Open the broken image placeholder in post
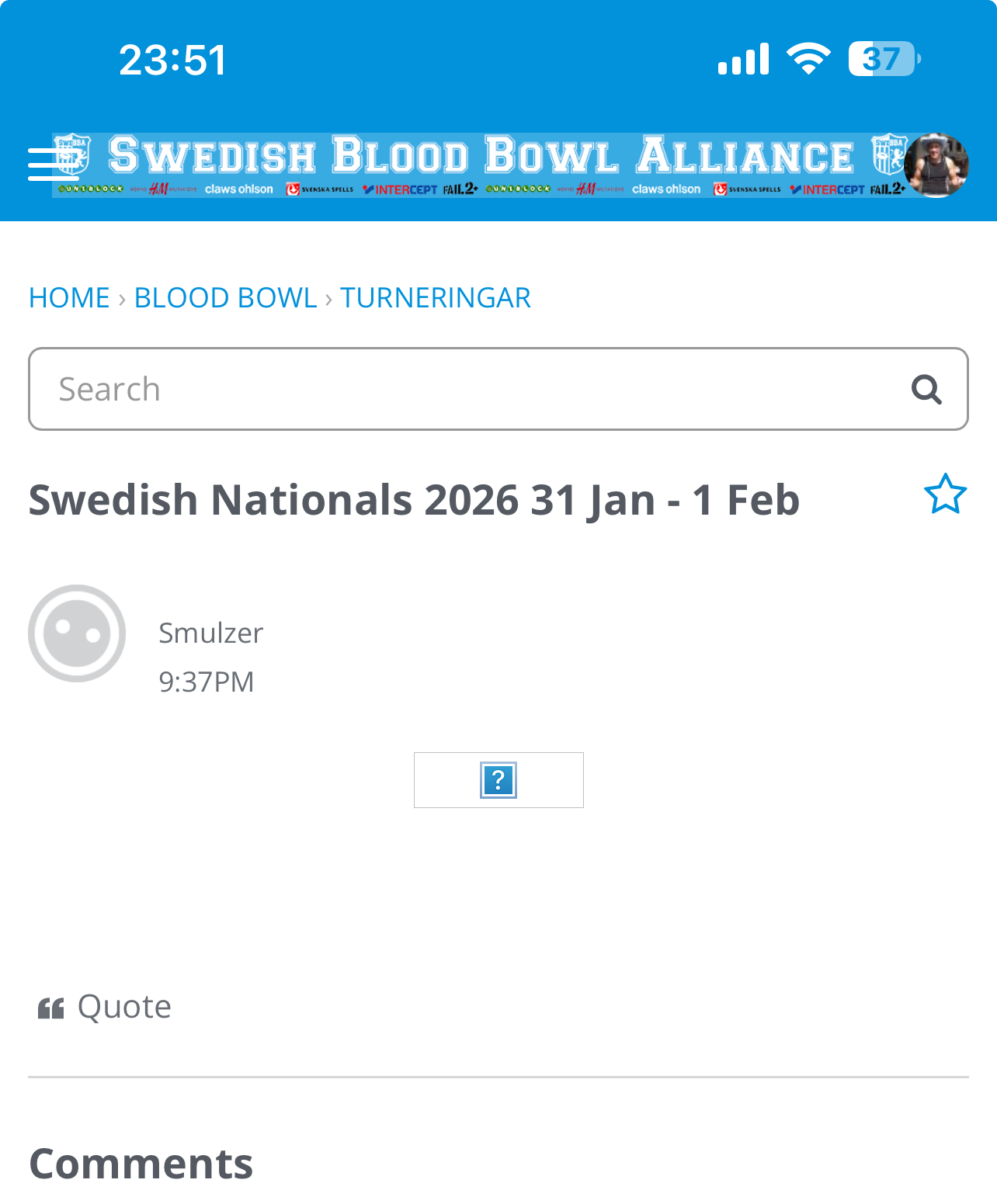This screenshot has width=997, height=1204. pos(498,780)
